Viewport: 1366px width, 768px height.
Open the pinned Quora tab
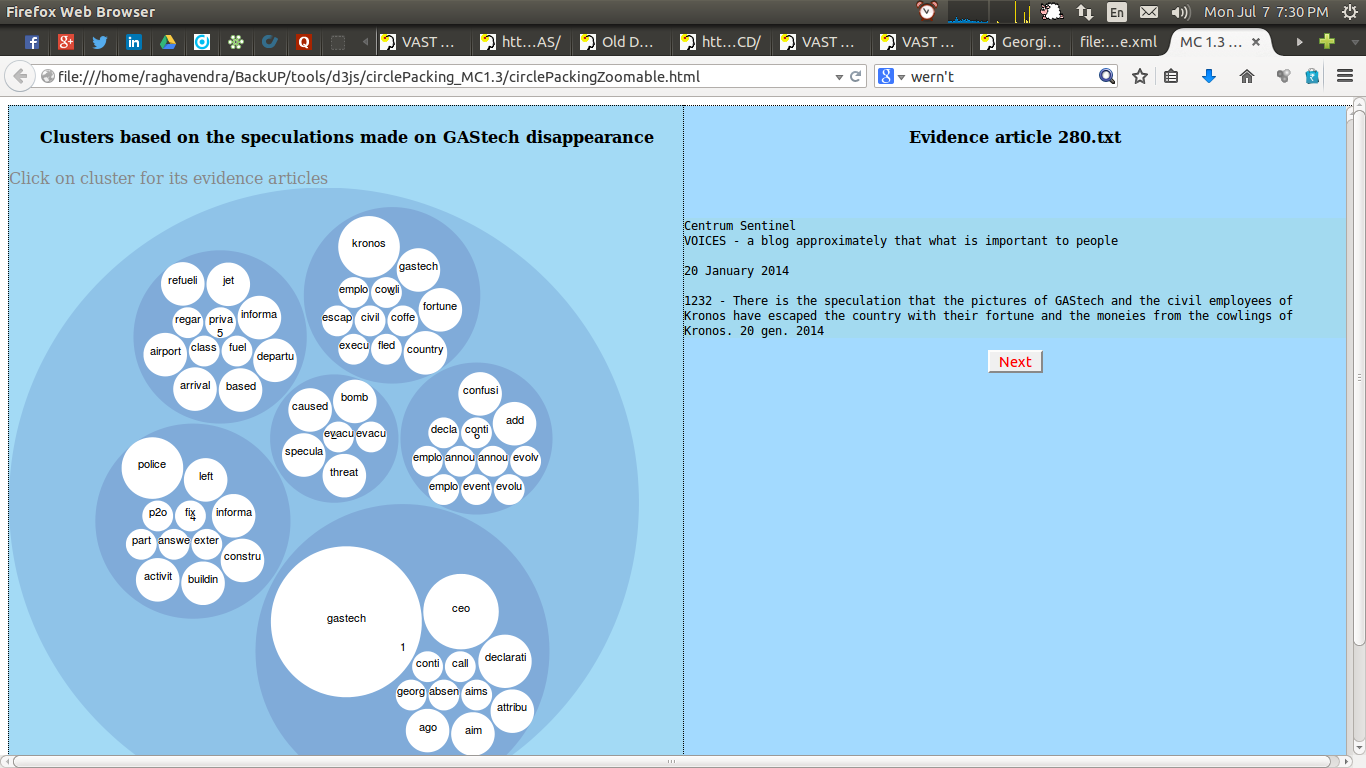(x=303, y=42)
